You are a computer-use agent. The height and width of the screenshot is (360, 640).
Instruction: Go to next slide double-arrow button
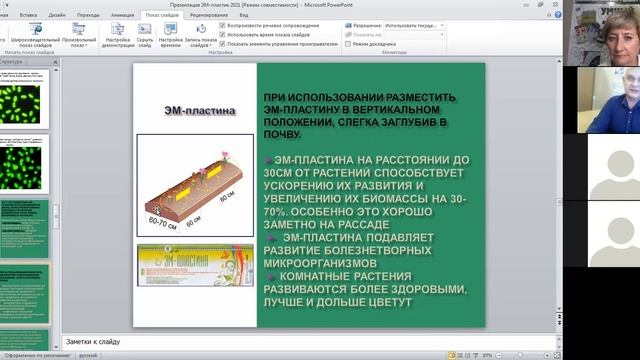point(559,323)
